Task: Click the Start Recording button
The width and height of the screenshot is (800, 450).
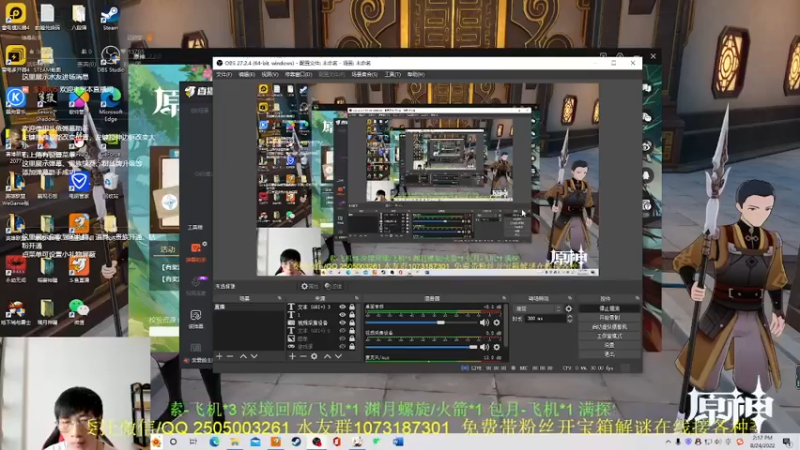Action: (x=609, y=318)
